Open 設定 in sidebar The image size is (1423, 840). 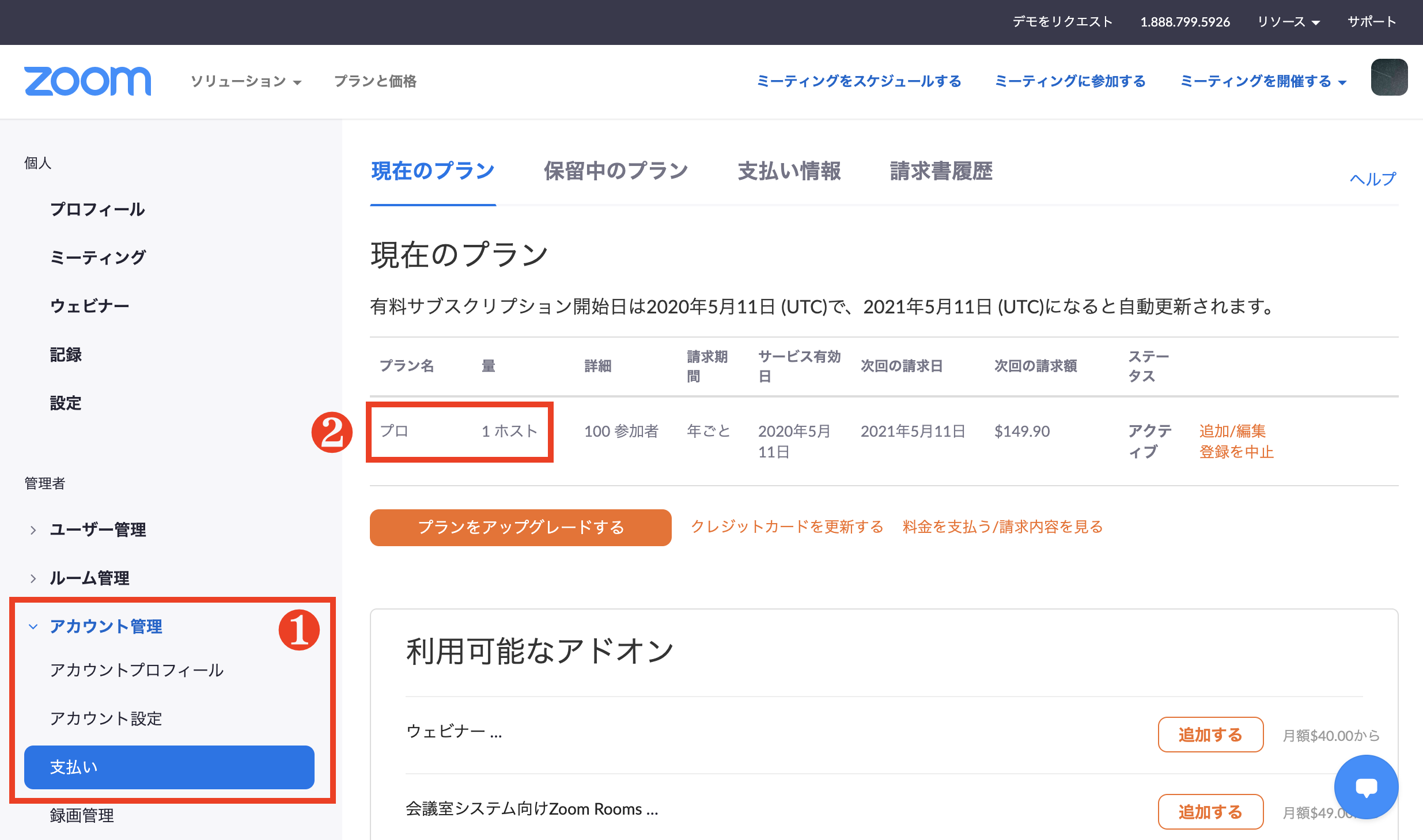[66, 403]
